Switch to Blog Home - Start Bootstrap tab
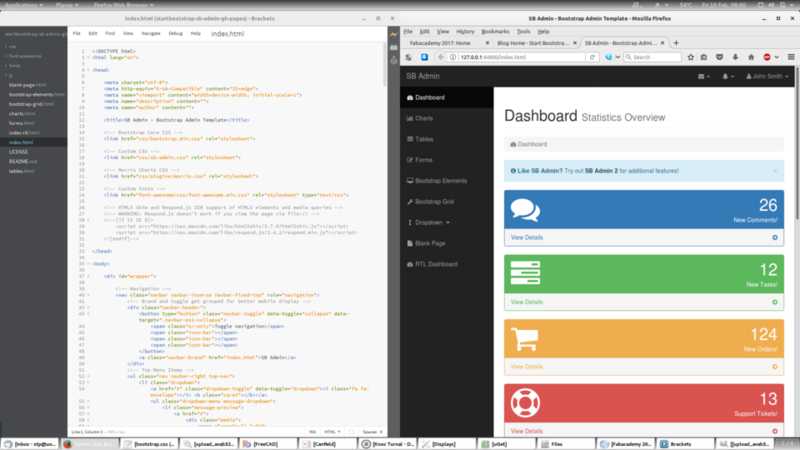The image size is (800, 450). tap(533, 43)
